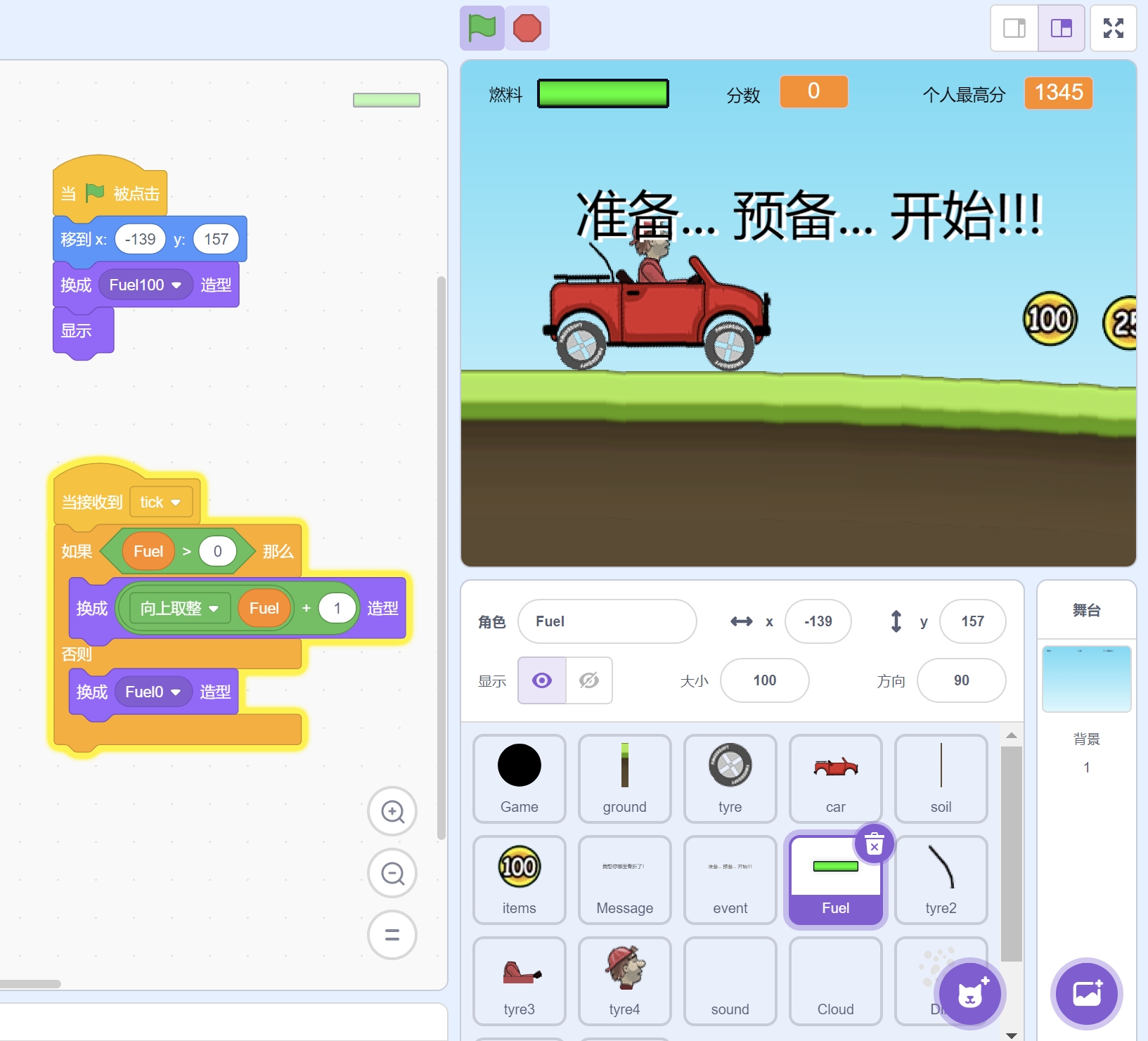Reset workspace zoom with the equals button
The image size is (1148, 1041).
(392, 935)
